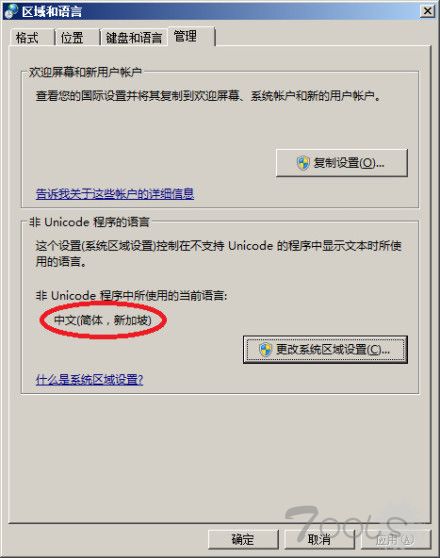Click the 非 Unicode 程序中所使用的当前语言 label
Image resolution: width=440 pixels, height=558 pixels.
pos(131,296)
